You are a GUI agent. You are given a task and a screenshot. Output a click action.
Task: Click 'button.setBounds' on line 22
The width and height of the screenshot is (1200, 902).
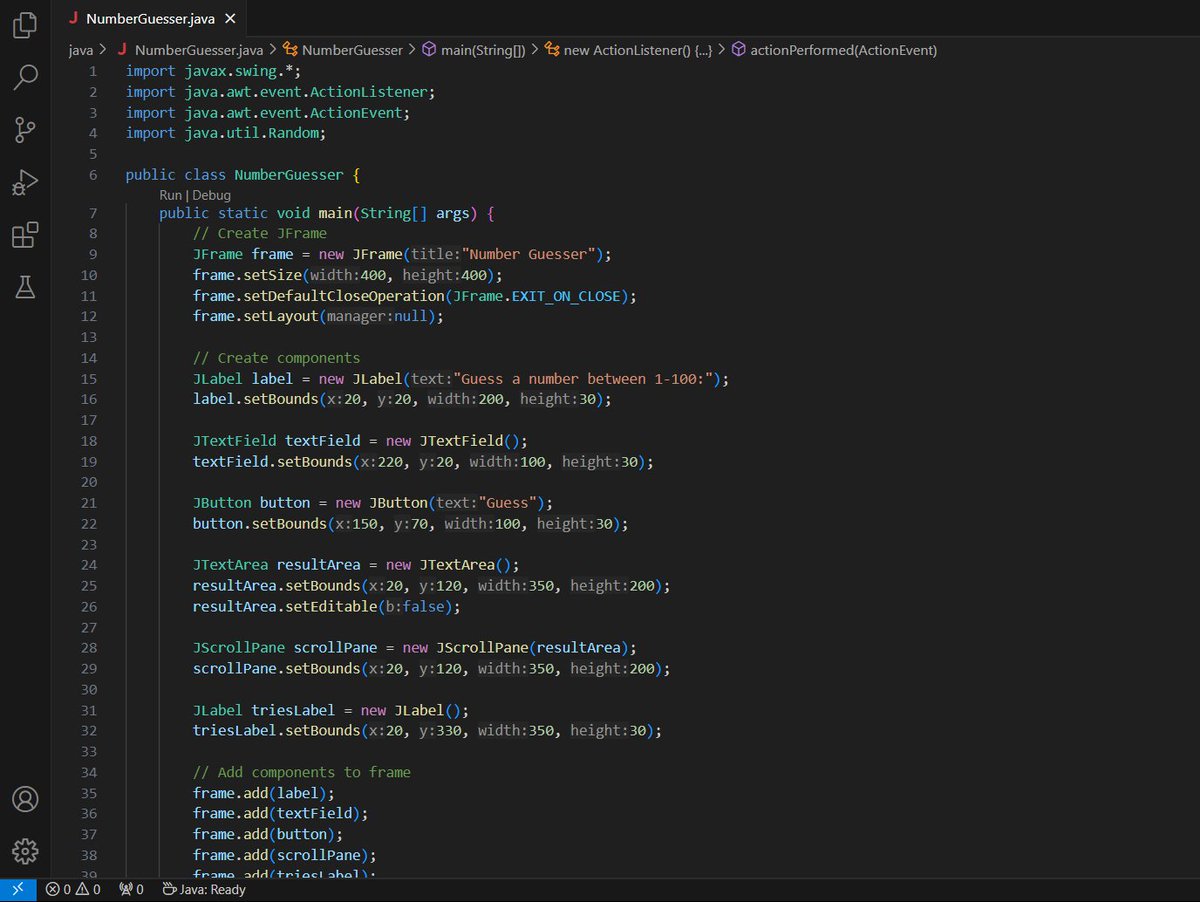click(x=260, y=523)
